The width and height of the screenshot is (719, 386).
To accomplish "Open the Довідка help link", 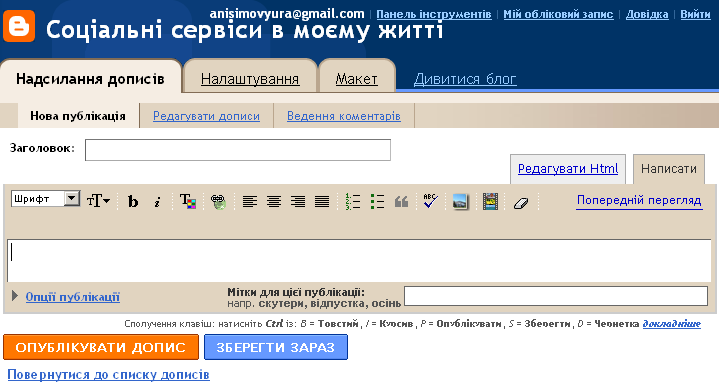I will coord(647,14).
